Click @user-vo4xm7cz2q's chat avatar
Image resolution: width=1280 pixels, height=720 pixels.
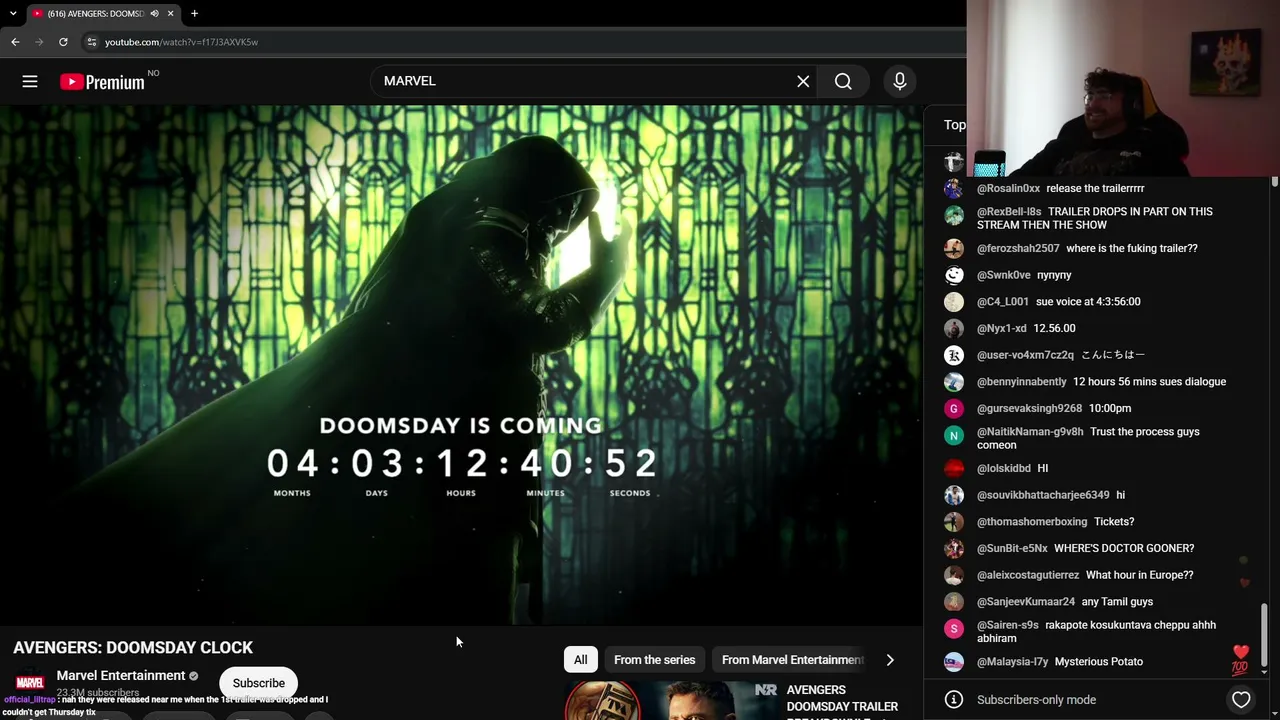pyautogui.click(x=954, y=355)
